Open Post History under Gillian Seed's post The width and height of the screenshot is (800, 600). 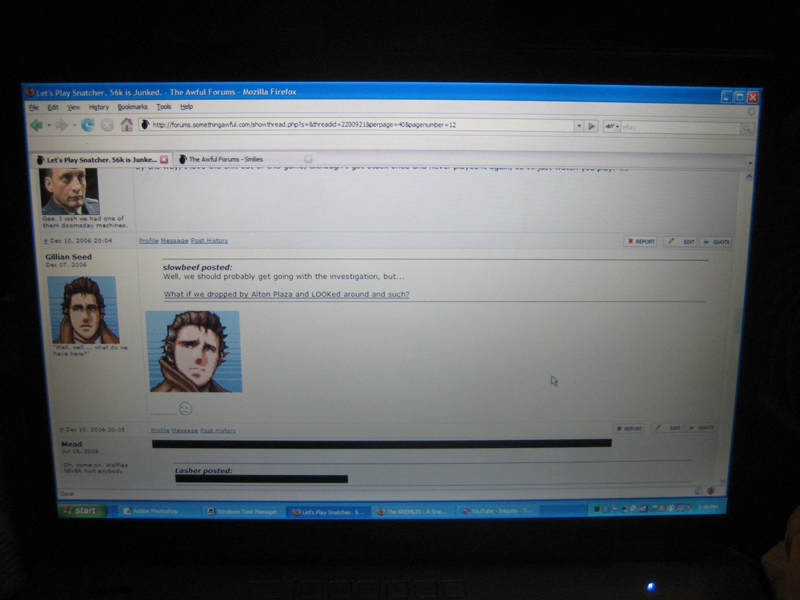pyautogui.click(x=218, y=431)
